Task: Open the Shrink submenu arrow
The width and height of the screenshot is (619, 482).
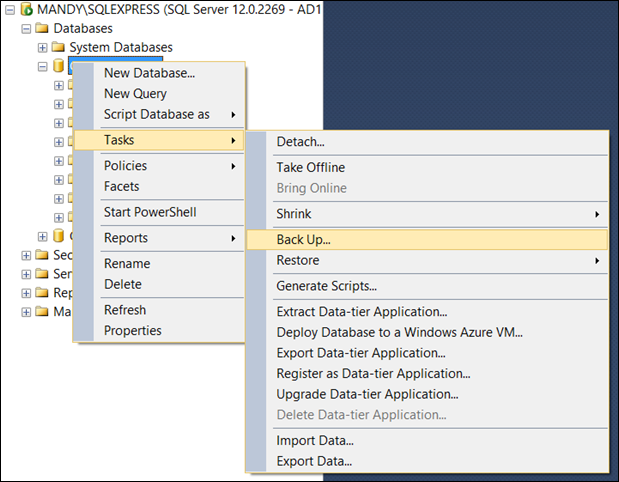Action: click(x=597, y=214)
